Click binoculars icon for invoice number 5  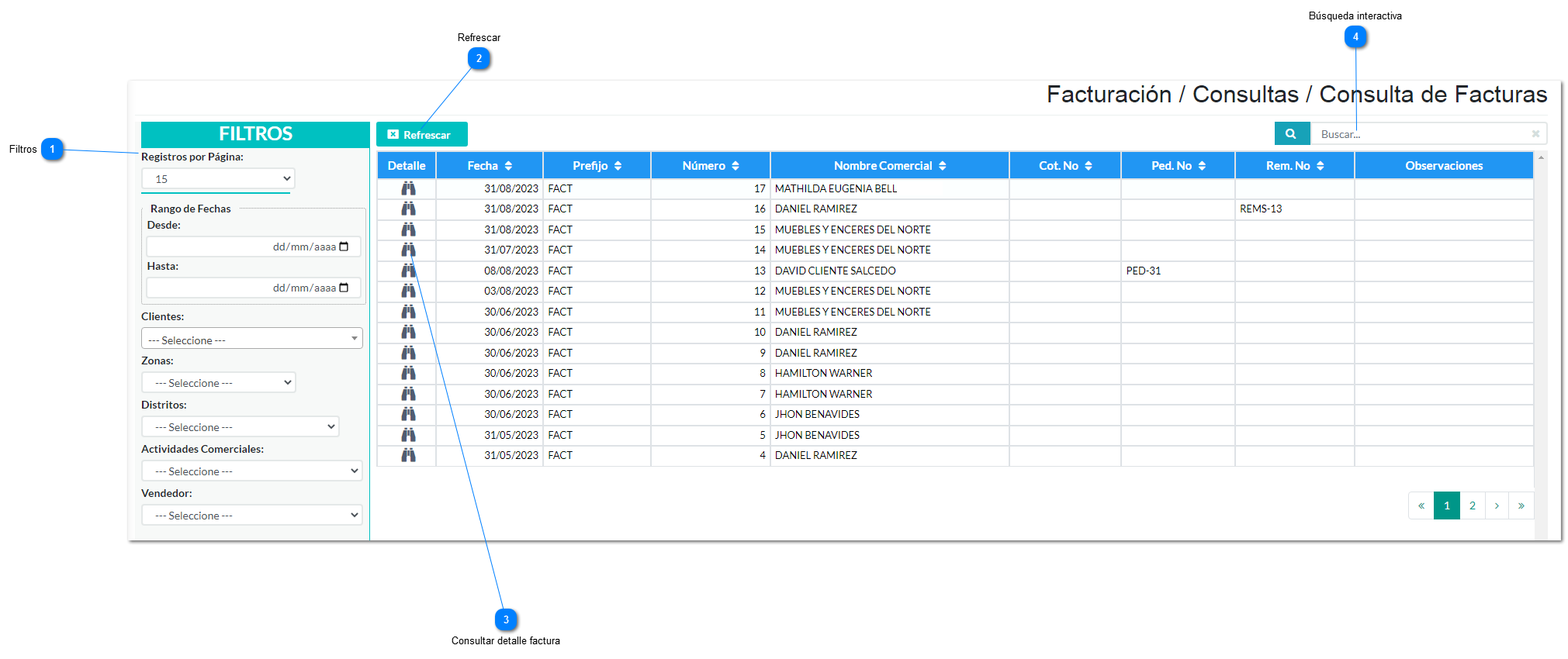point(408,435)
